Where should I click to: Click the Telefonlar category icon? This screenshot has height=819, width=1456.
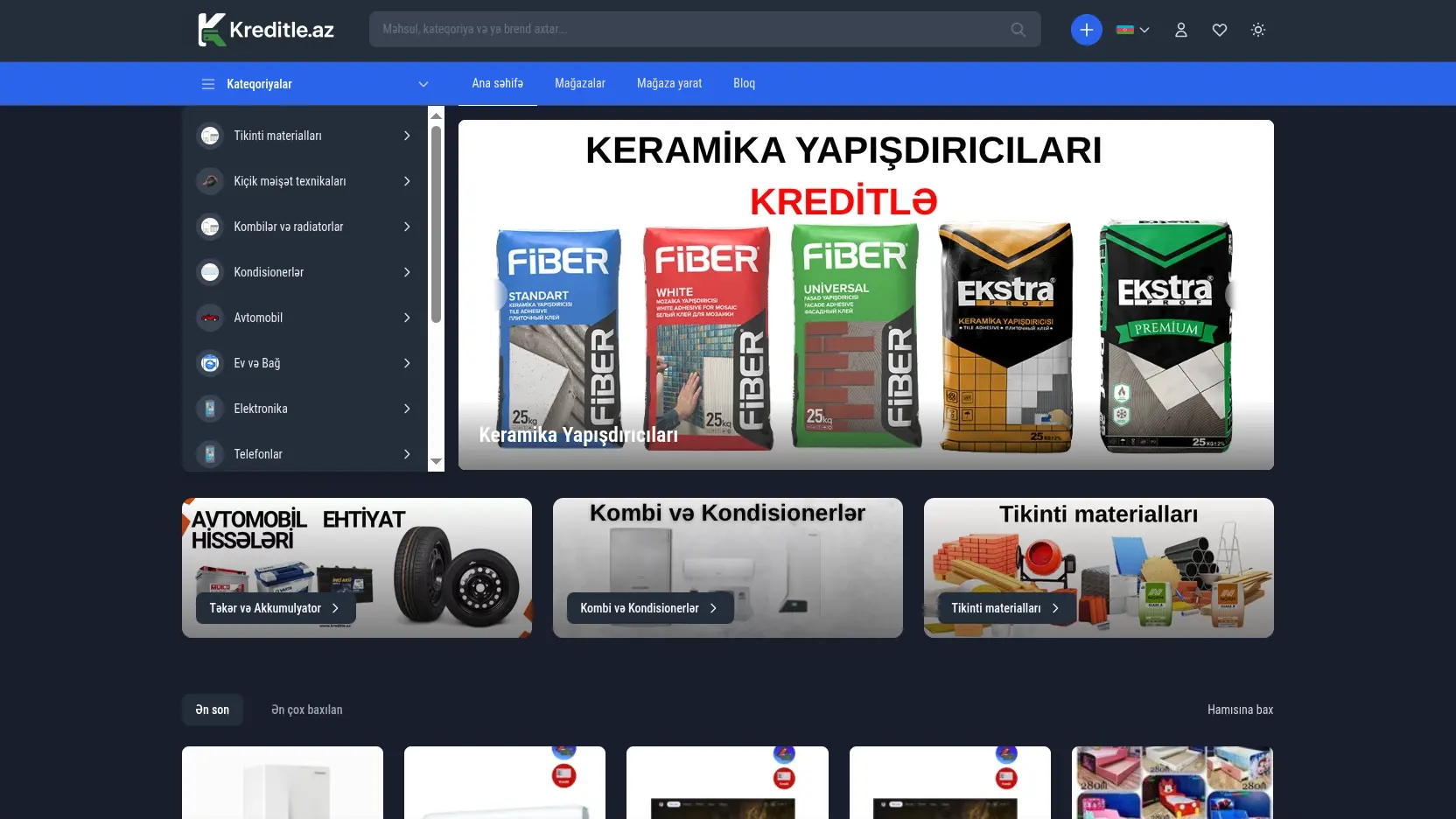210,454
